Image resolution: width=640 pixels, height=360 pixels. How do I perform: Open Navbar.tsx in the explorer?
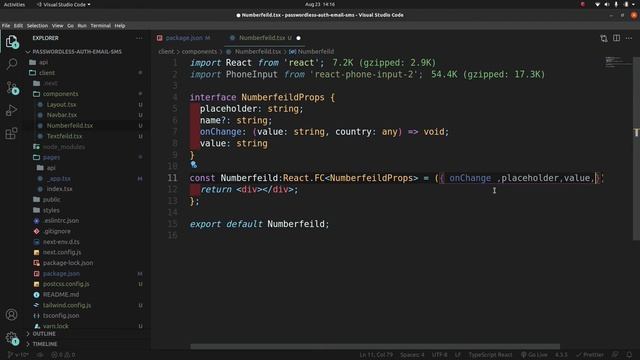62,115
